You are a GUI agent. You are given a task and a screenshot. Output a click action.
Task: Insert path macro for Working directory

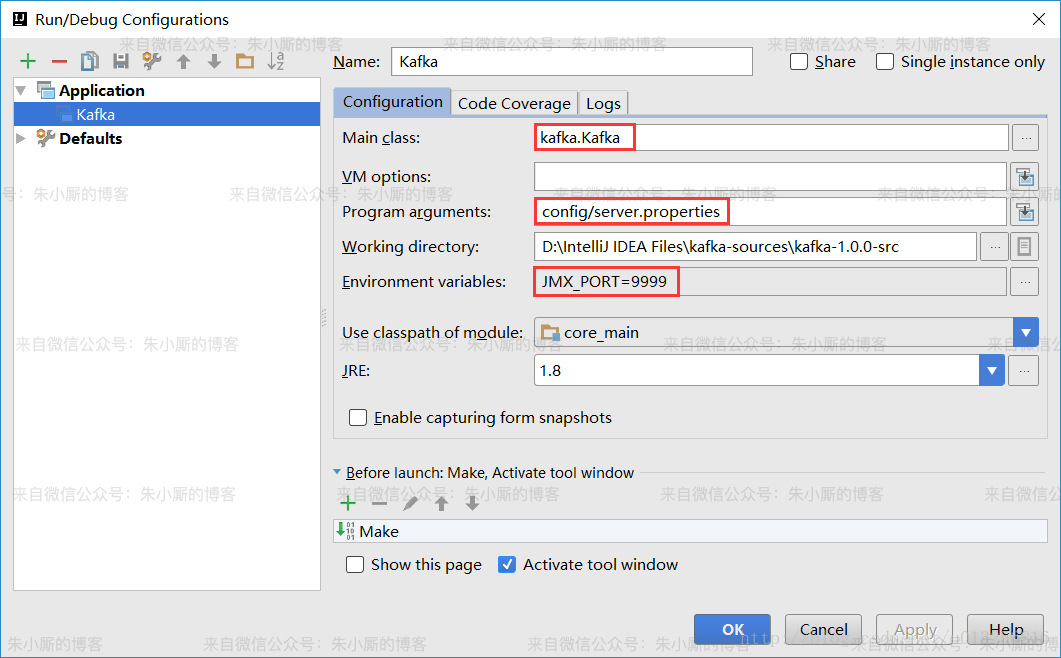point(1024,247)
